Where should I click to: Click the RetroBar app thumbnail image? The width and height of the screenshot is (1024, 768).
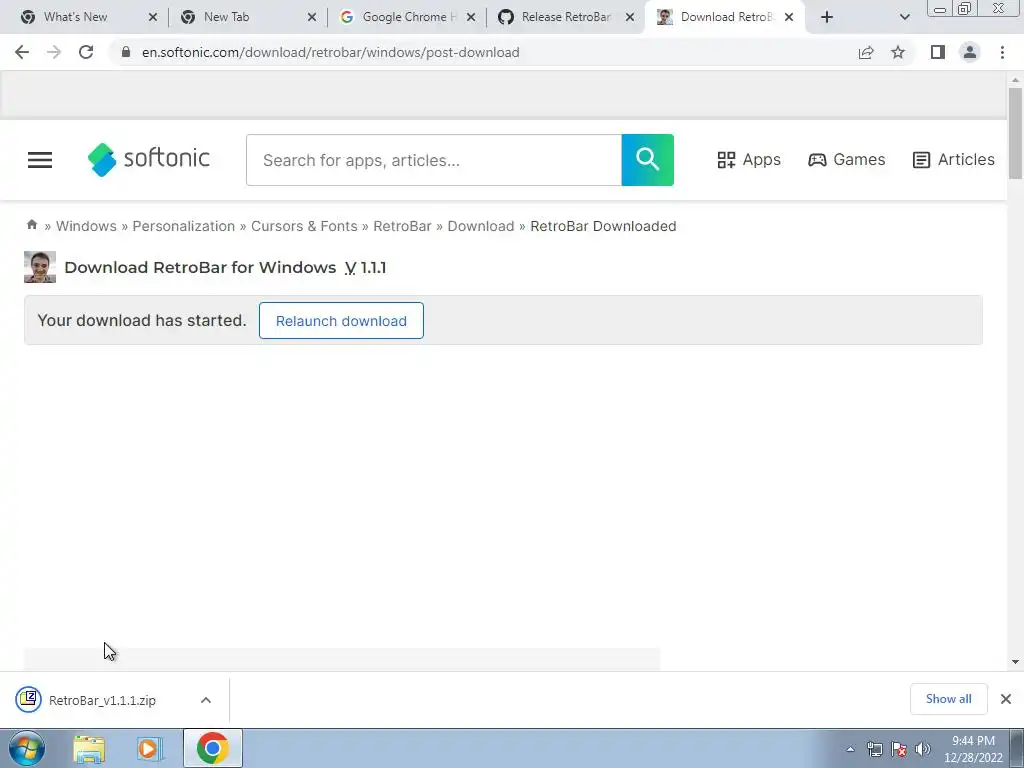coord(40,267)
